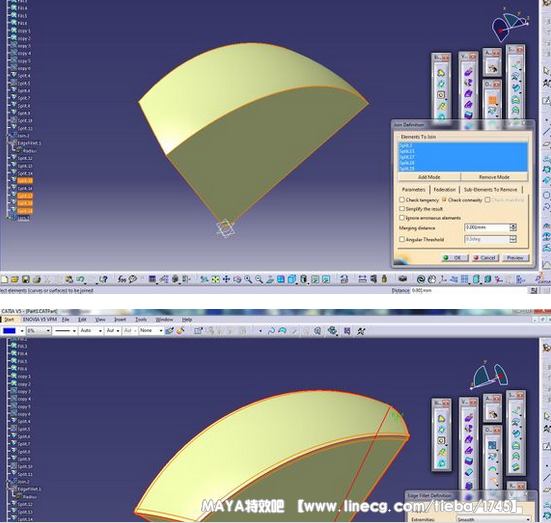Click the orange square icon in the O... palette
Viewport: 551px width, 523px height.
click(x=492, y=101)
